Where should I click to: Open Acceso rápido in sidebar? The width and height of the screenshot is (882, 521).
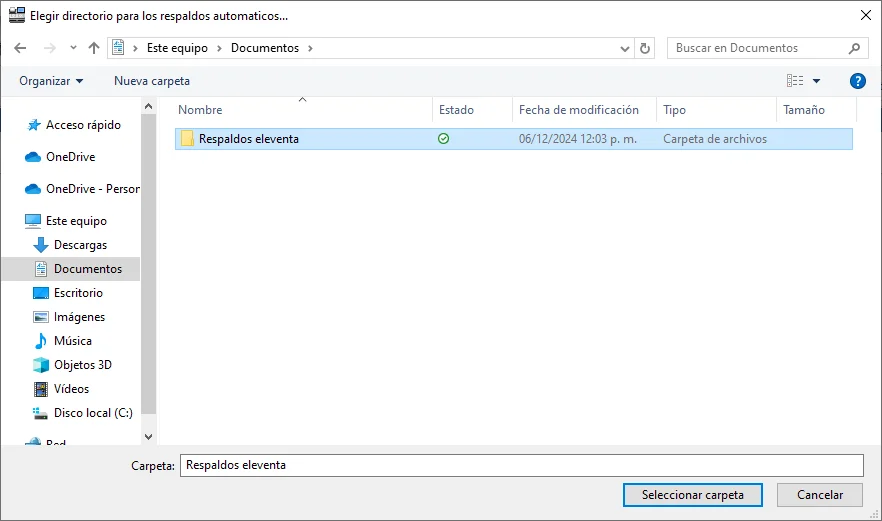pos(83,125)
